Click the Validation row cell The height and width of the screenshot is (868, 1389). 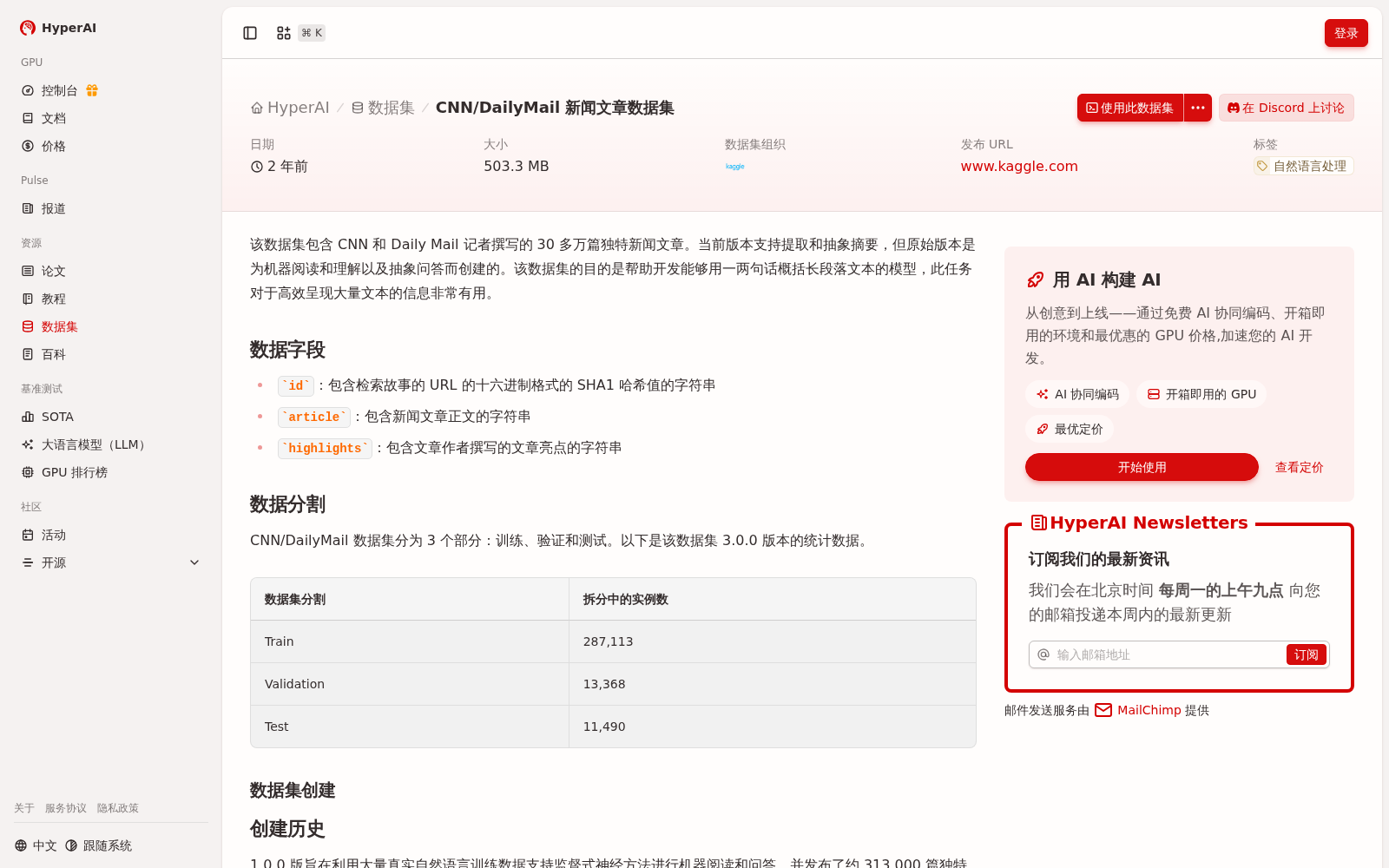click(x=410, y=684)
